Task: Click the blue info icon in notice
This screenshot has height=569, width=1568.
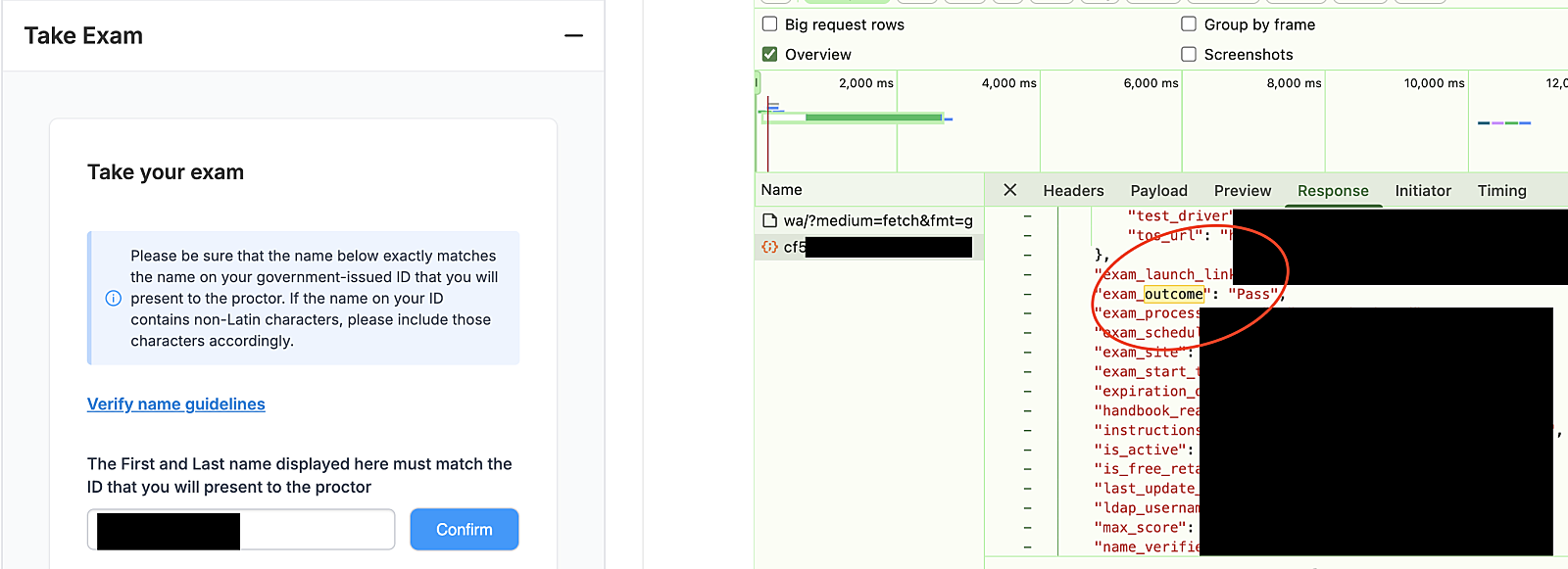Action: click(x=114, y=299)
